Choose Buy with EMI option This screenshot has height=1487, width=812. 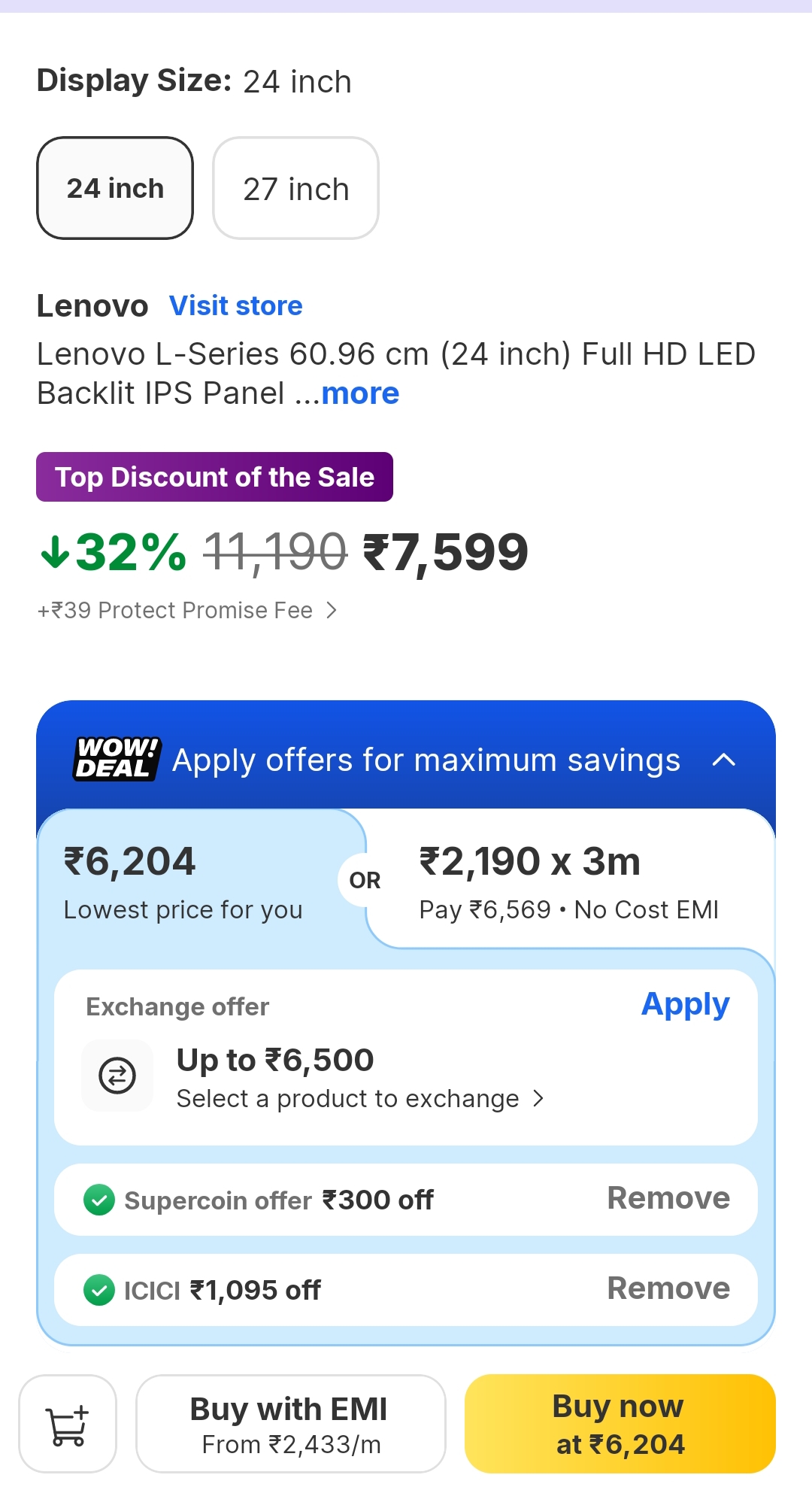pos(290,1424)
